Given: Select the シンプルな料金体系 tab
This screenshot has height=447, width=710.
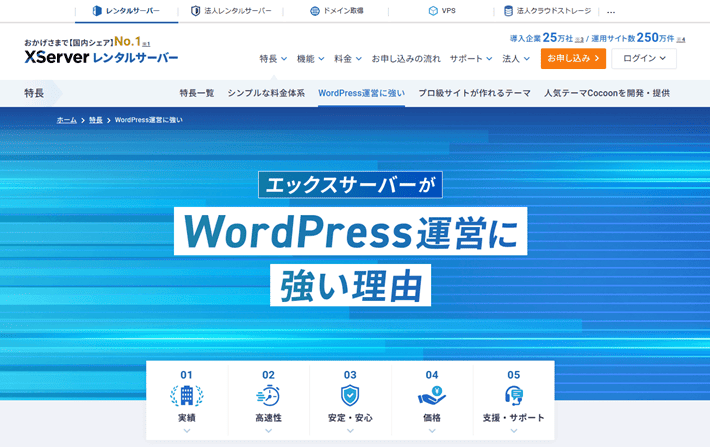Looking at the screenshot, I should point(266,93).
